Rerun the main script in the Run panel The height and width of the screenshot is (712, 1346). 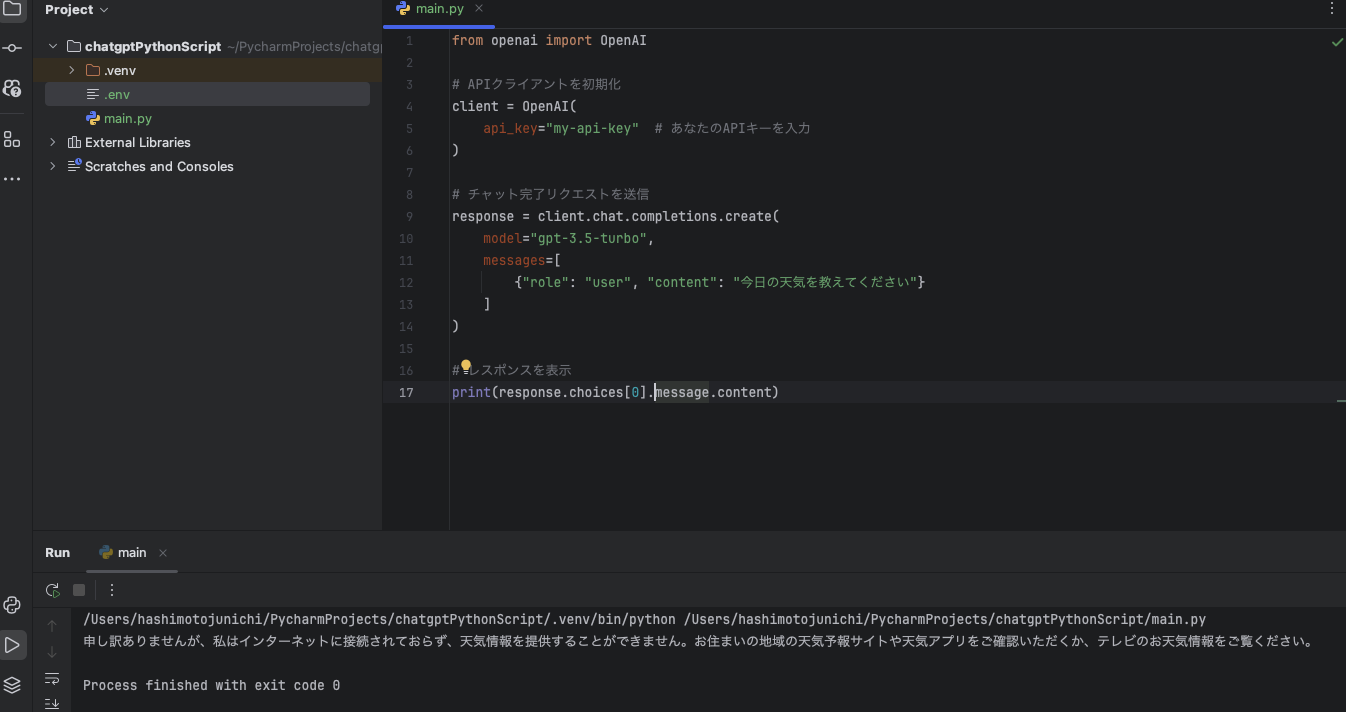(52, 590)
